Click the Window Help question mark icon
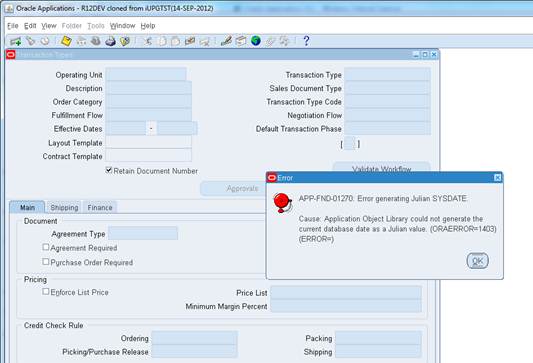533x363 pixels. coord(306,41)
